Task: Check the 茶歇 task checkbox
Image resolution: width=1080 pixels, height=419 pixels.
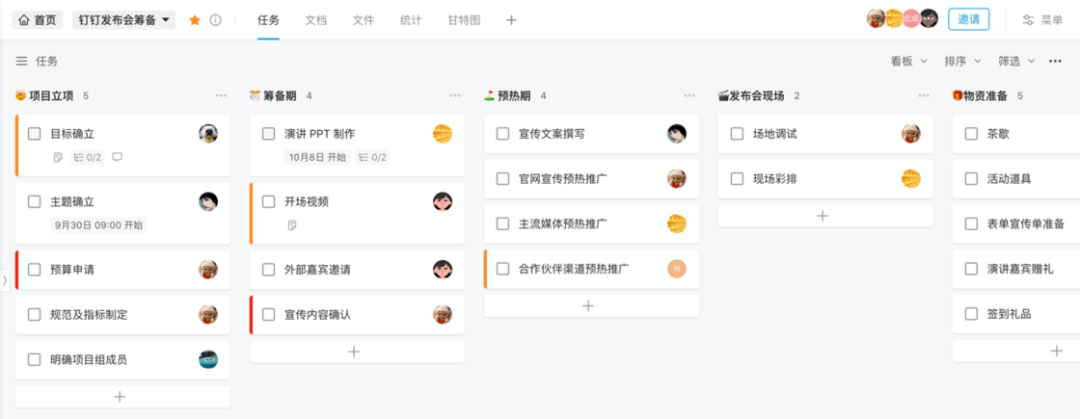Action: click(971, 134)
